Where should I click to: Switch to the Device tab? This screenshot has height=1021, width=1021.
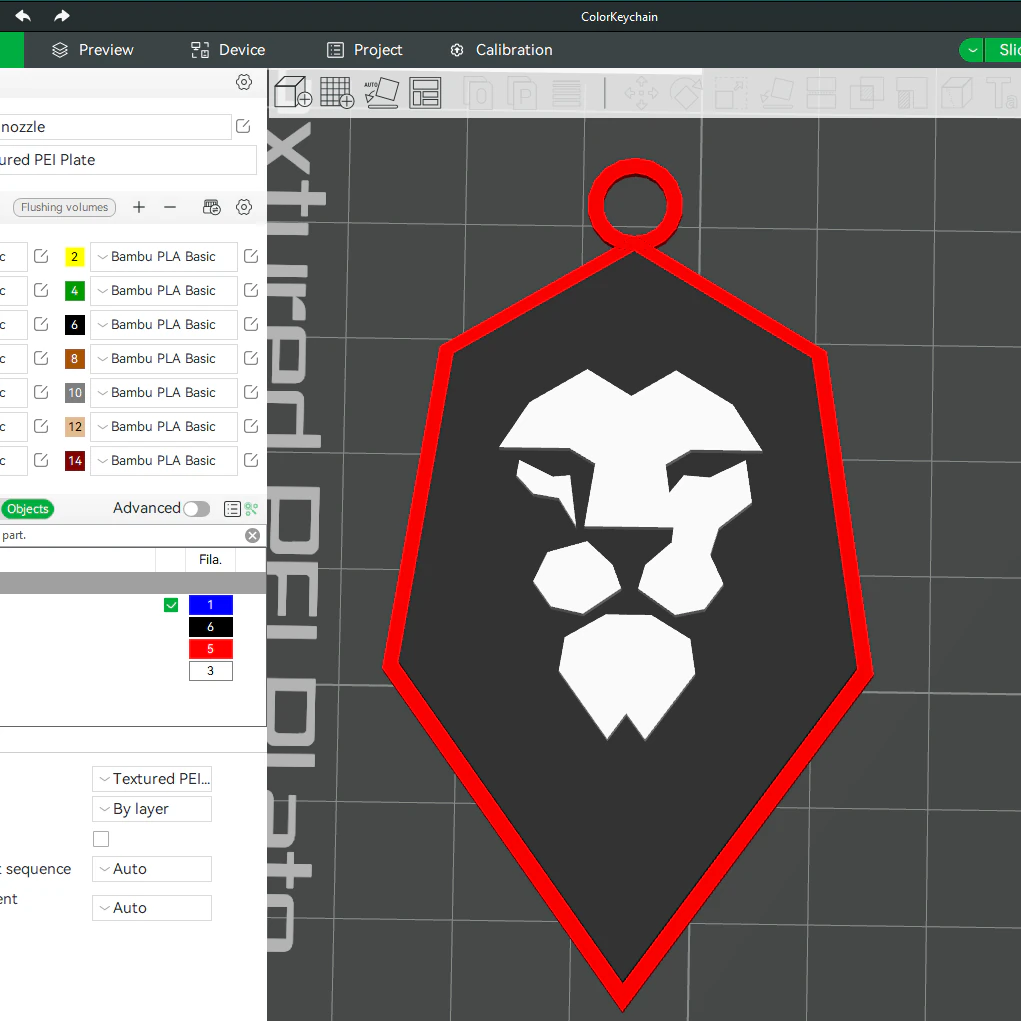tap(228, 50)
